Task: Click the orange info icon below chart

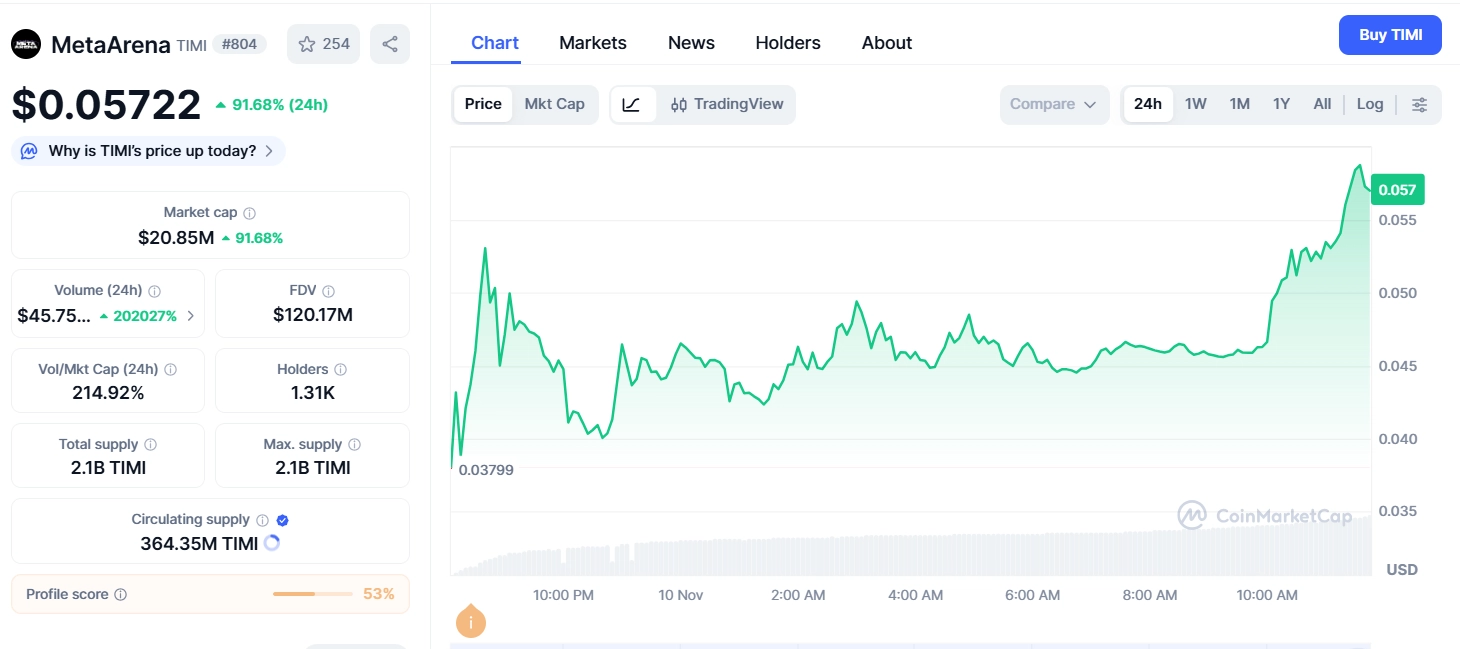Action: (470, 621)
